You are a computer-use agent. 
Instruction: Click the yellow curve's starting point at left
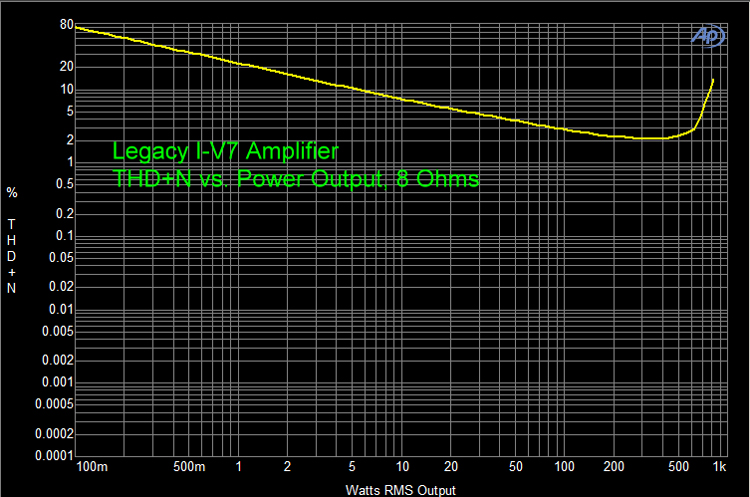[x=77, y=27]
